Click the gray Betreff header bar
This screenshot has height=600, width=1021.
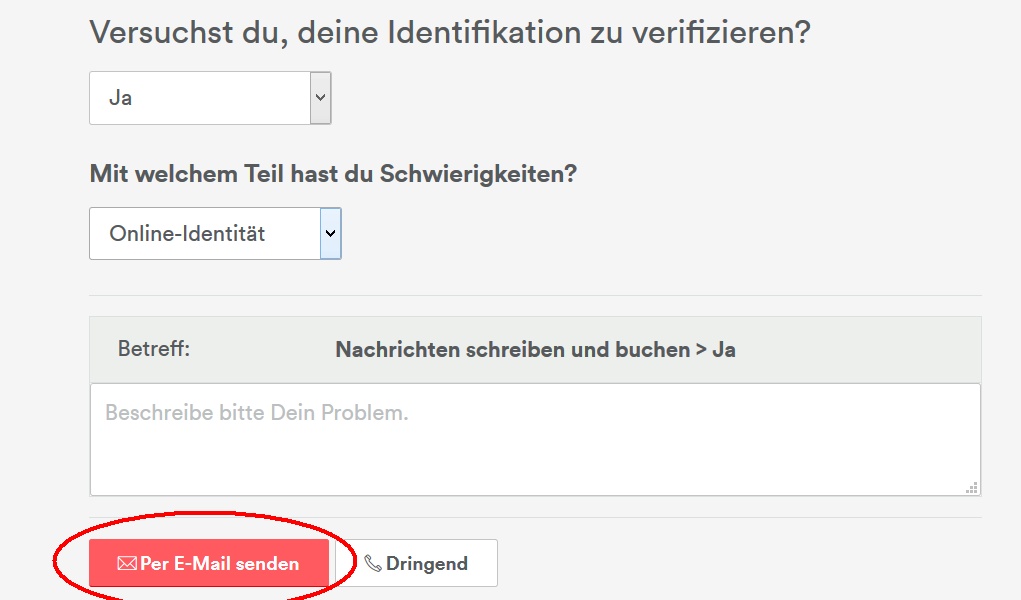[x=850, y=350]
